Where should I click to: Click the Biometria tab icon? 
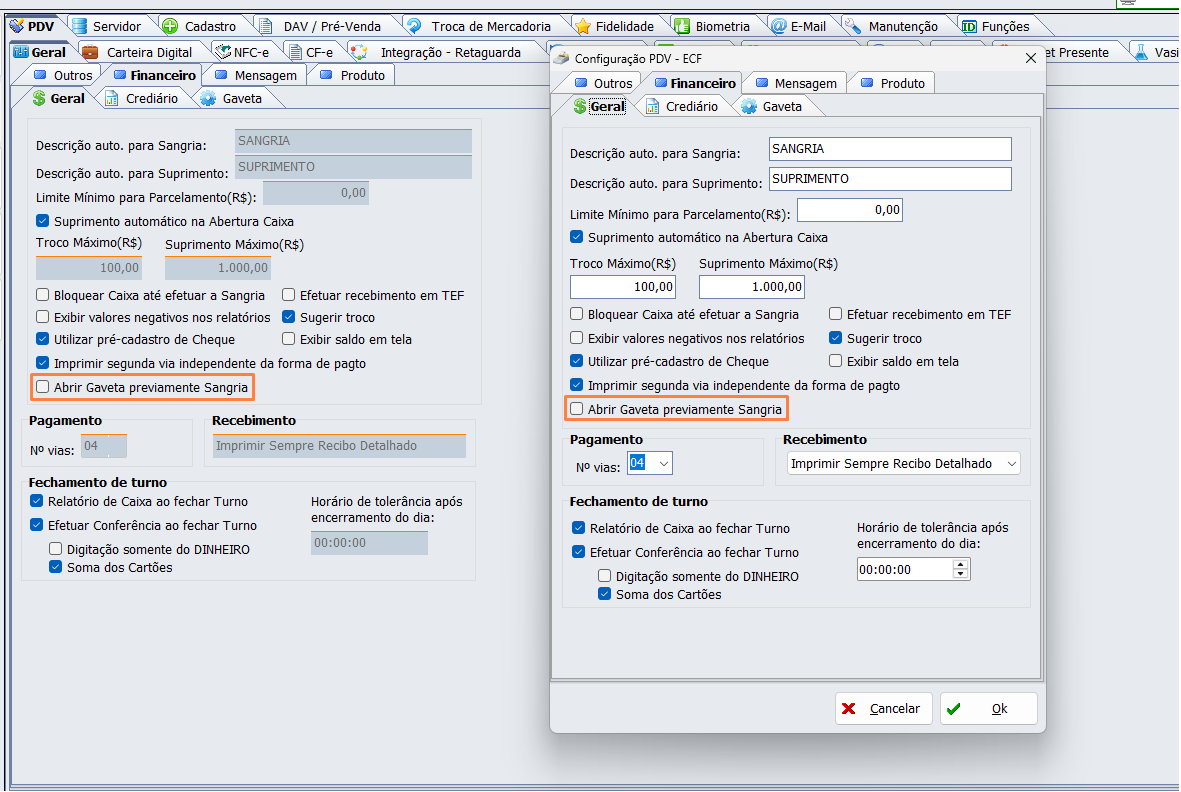681,27
